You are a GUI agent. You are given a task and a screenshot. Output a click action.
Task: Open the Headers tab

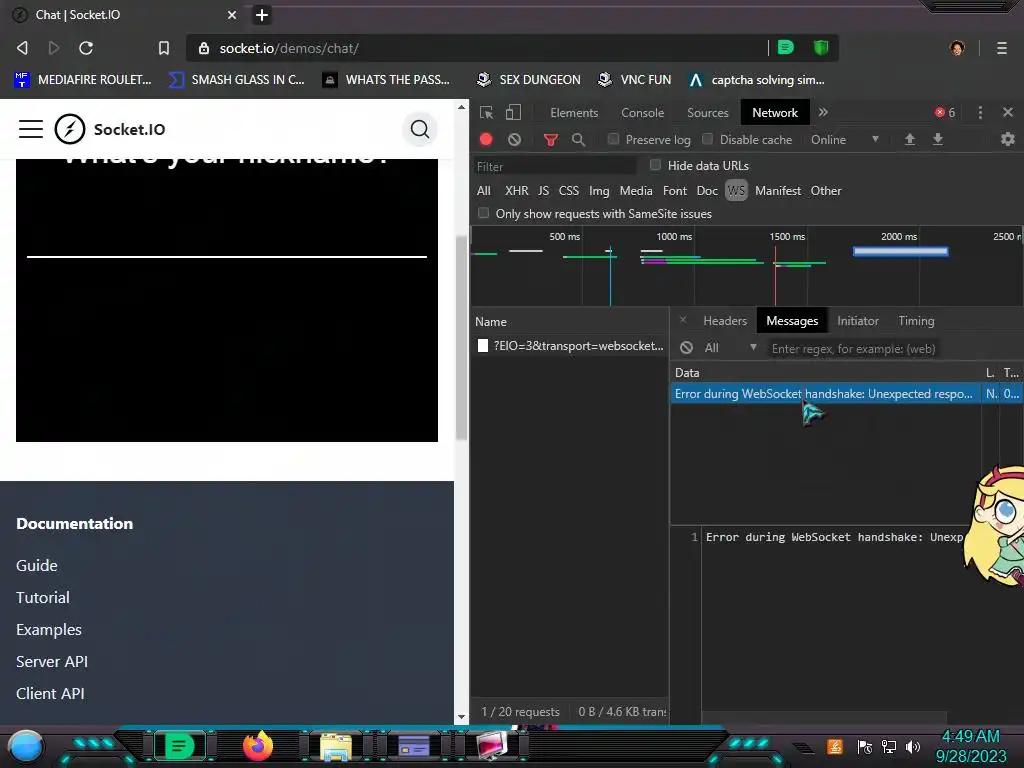(x=725, y=321)
